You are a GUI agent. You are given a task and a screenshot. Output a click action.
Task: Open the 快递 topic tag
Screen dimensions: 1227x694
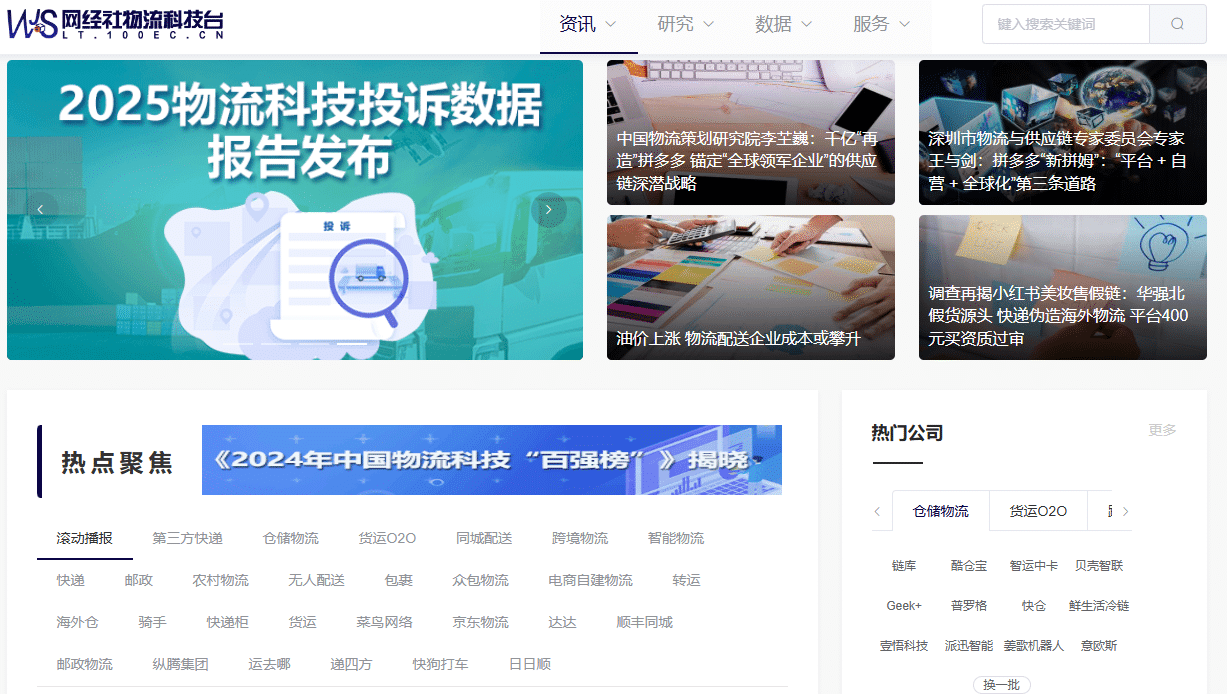[71, 580]
